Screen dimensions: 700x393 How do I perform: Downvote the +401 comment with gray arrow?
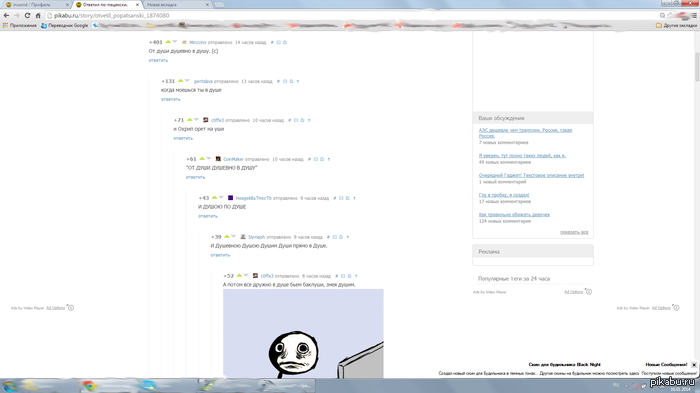point(175,42)
